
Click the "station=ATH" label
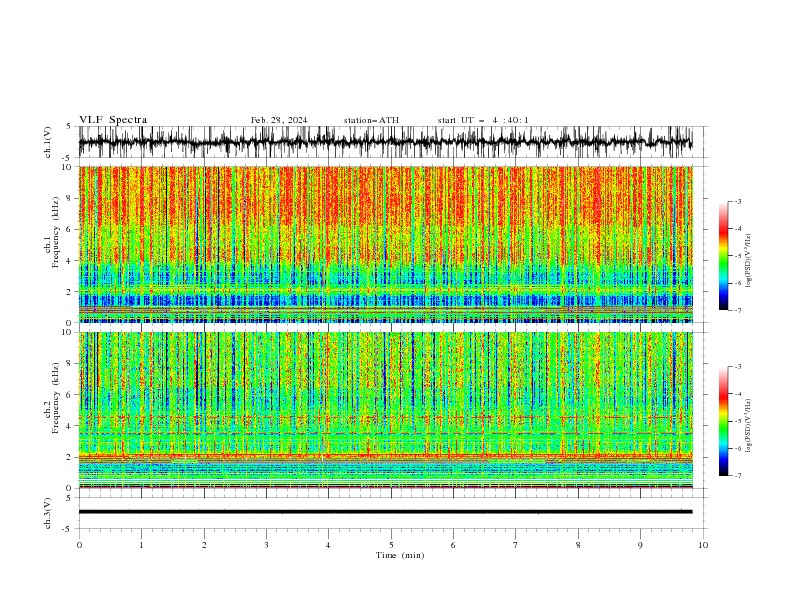pyautogui.click(x=371, y=120)
